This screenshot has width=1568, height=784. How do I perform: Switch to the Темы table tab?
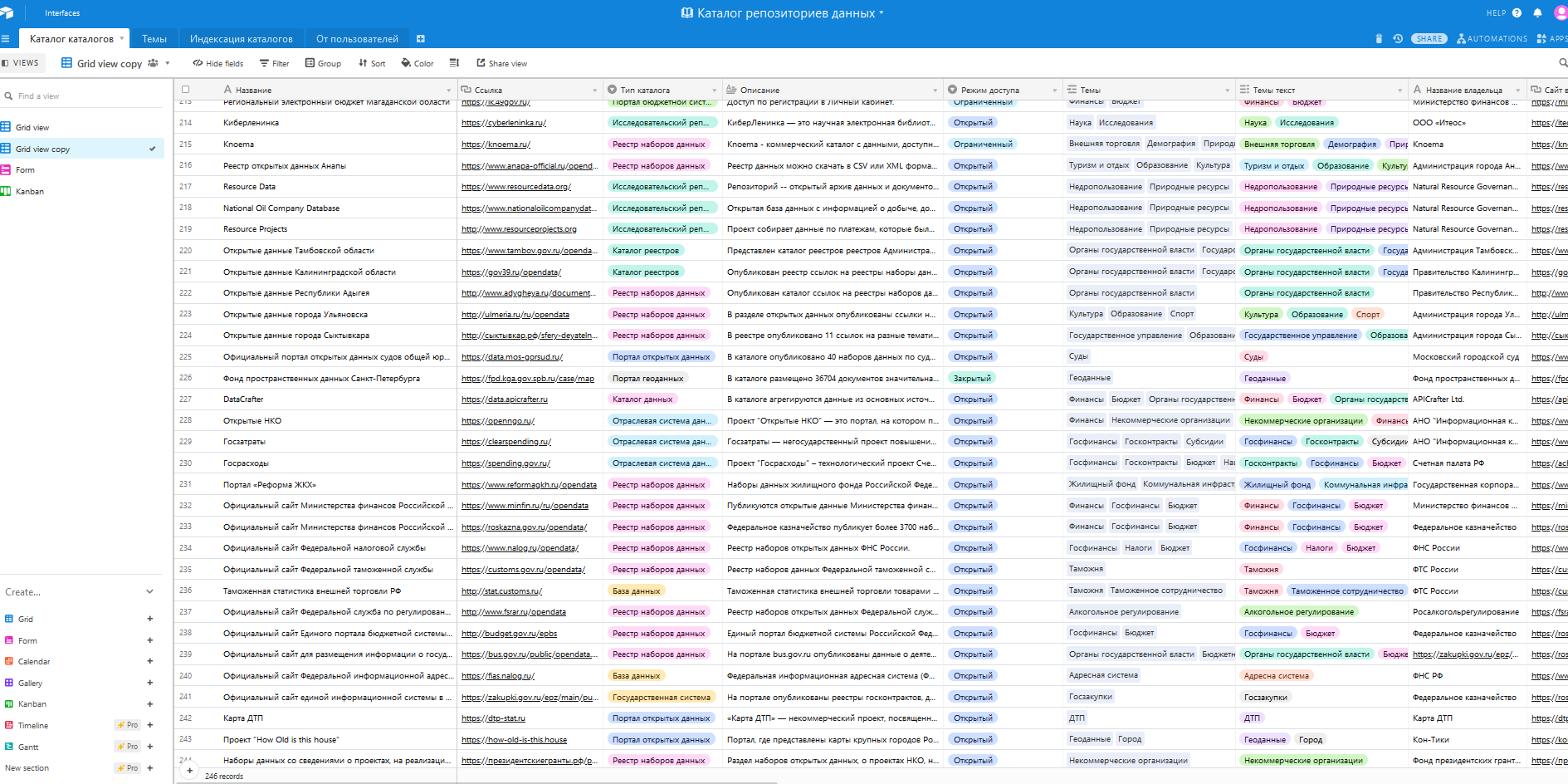[x=154, y=39]
